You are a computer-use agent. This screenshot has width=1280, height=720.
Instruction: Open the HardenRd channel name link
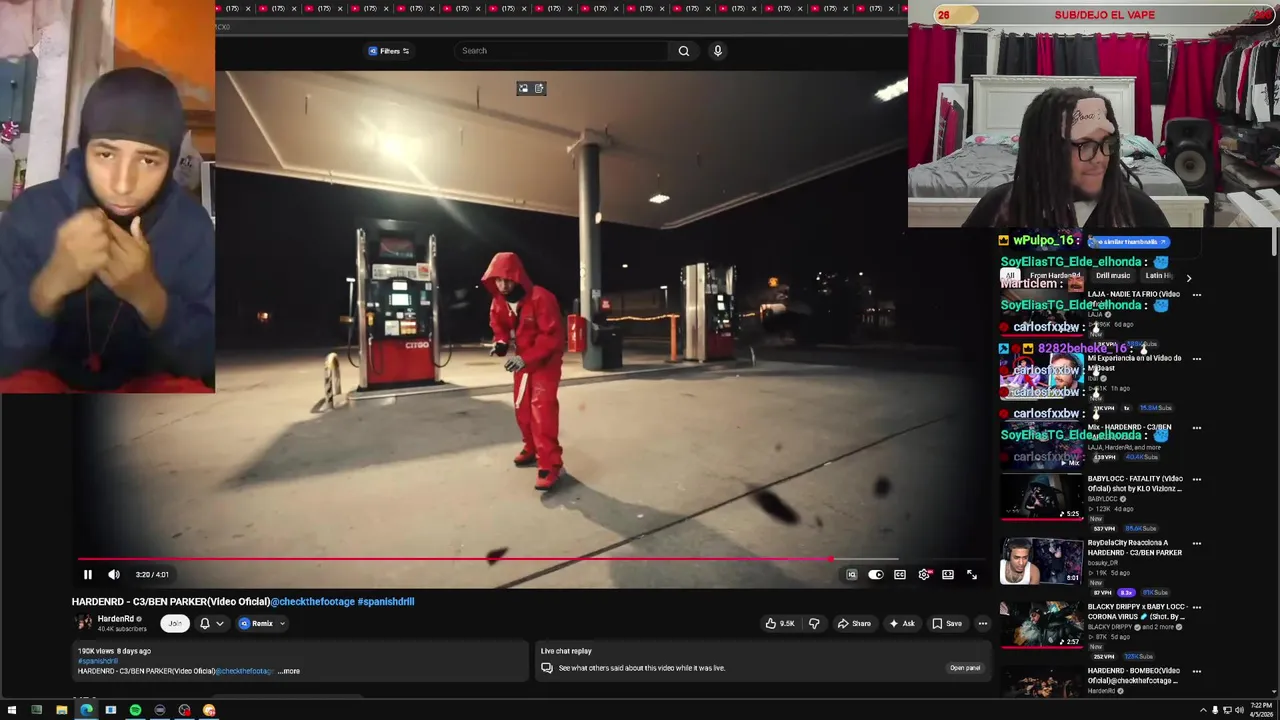(115, 619)
